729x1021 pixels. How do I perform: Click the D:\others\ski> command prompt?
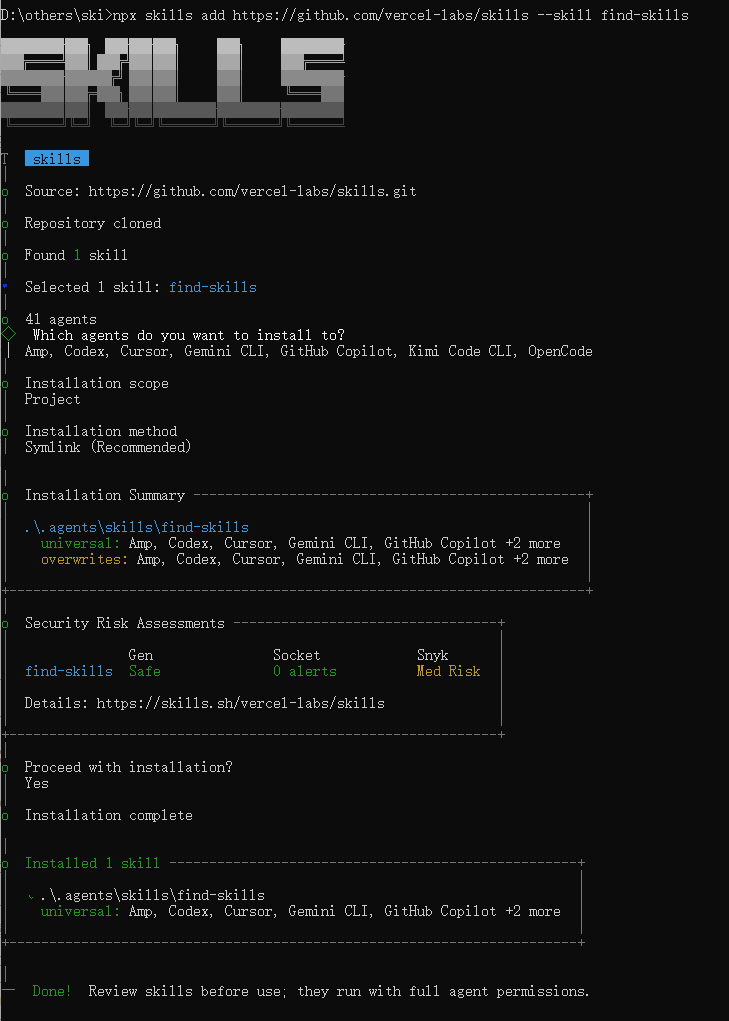pos(57,14)
